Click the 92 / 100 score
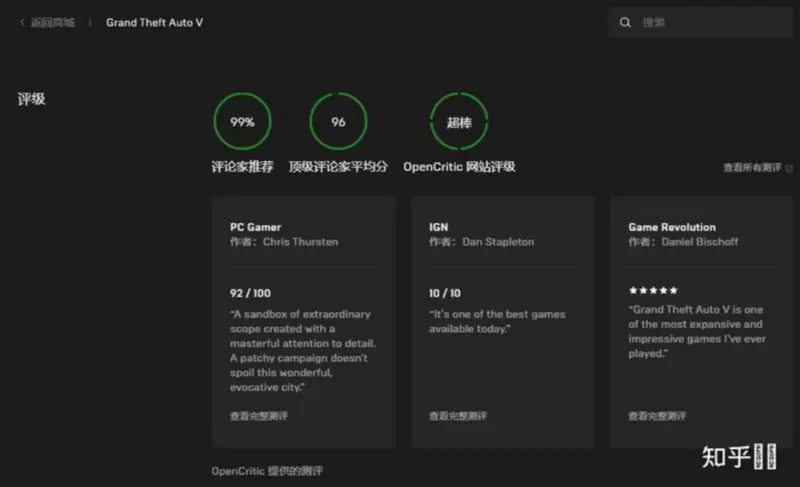Viewport: 800px width, 487px height. coord(250,293)
